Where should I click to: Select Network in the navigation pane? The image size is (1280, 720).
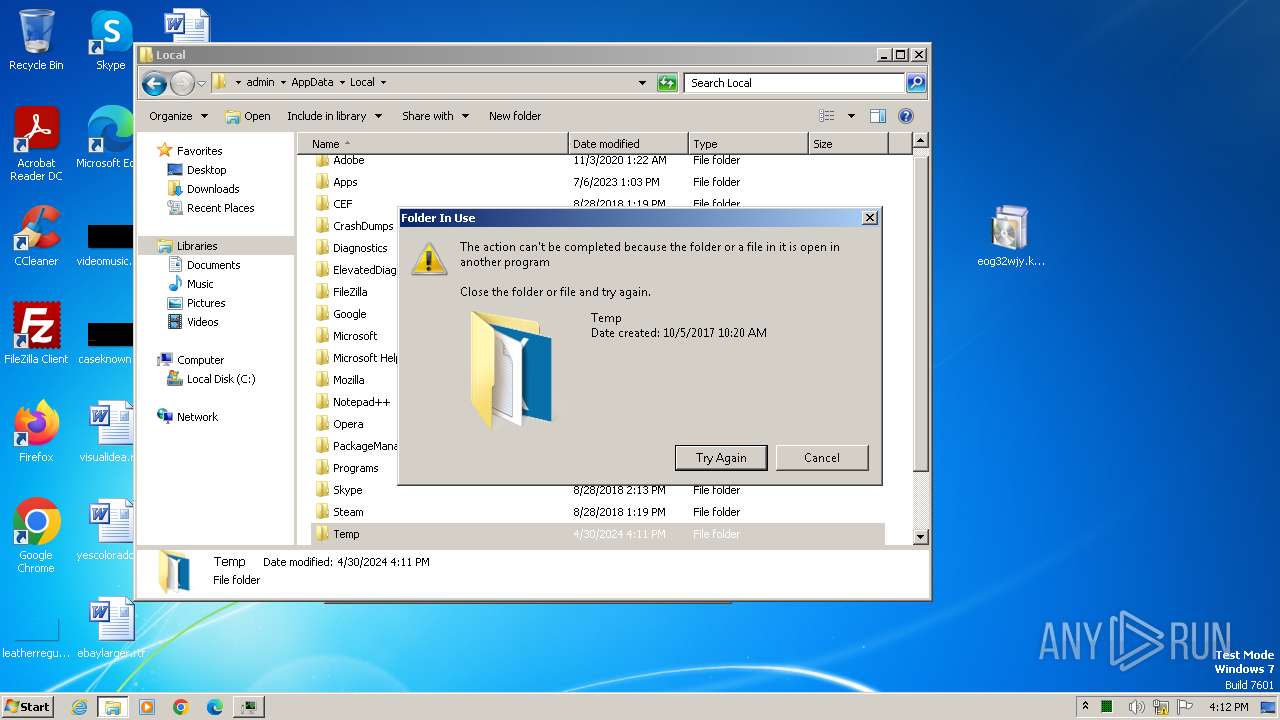coord(197,417)
